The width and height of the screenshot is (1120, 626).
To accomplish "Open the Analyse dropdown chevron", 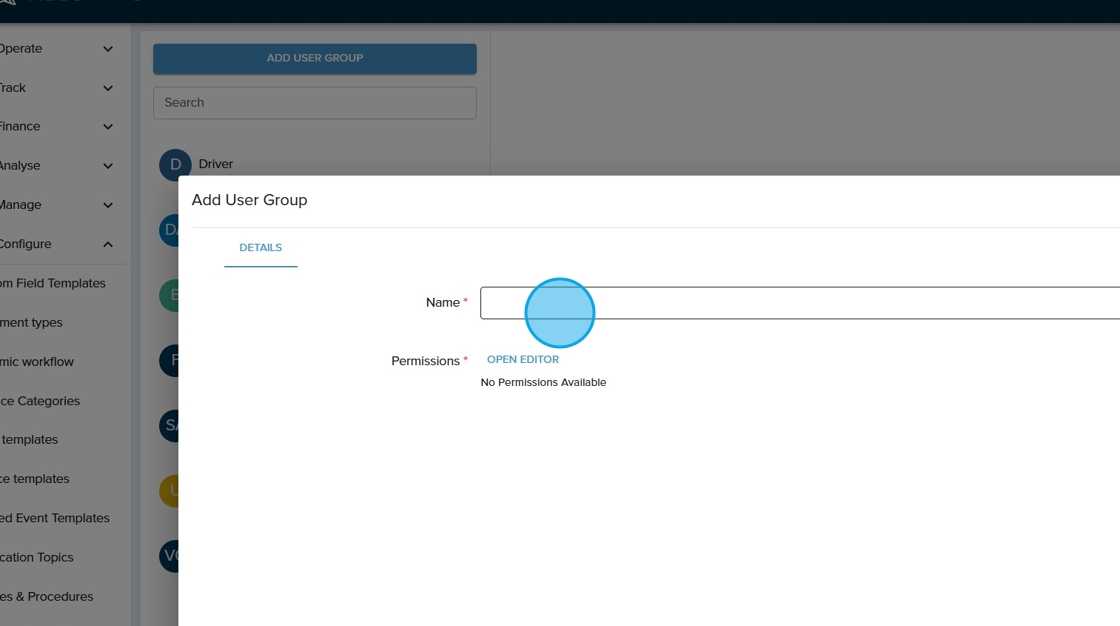I will (108, 166).
